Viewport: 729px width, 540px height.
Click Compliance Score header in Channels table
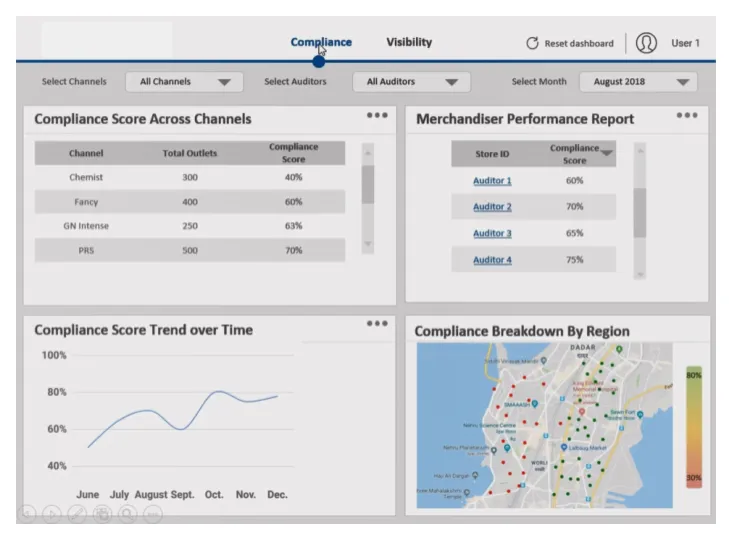tap(293, 153)
